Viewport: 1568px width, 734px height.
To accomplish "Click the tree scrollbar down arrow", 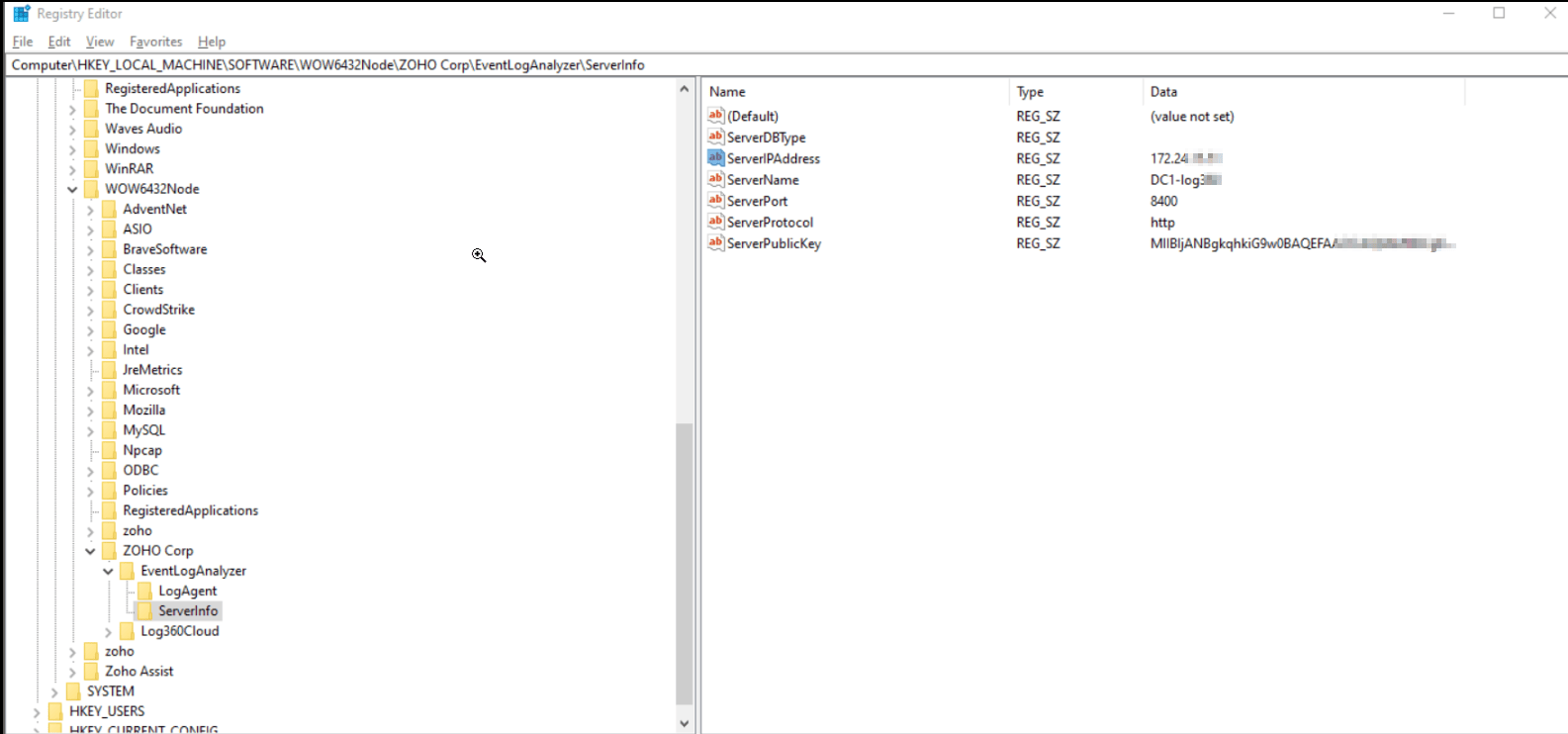I will [x=684, y=724].
